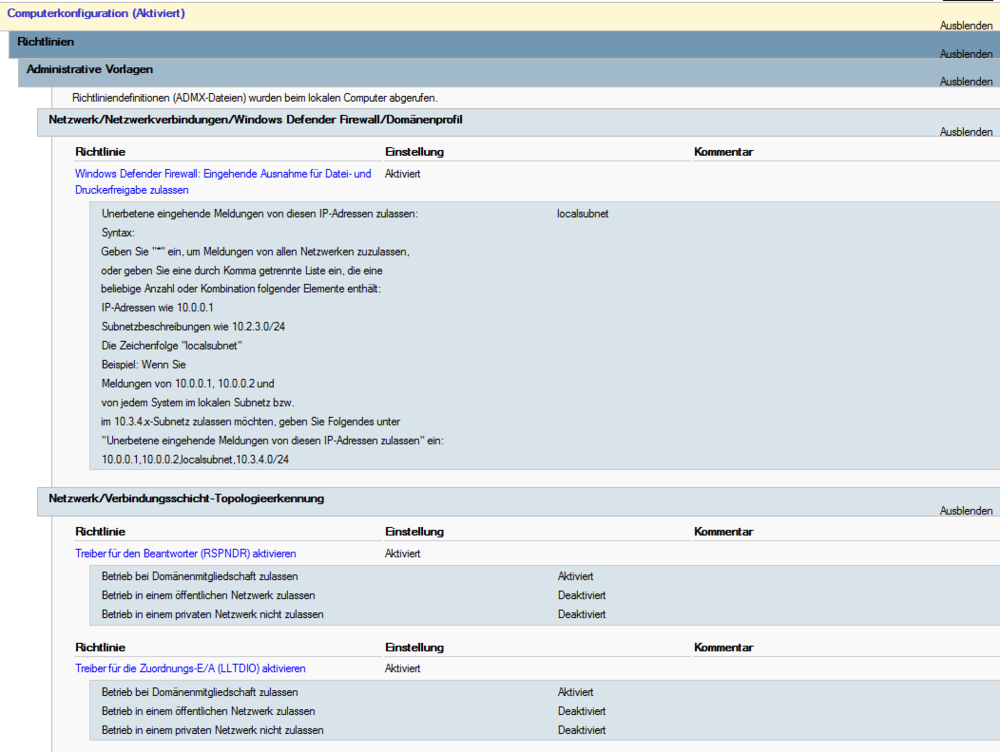Click the IP-Adressen wie 10.0.0.1 text line

(x=158, y=307)
